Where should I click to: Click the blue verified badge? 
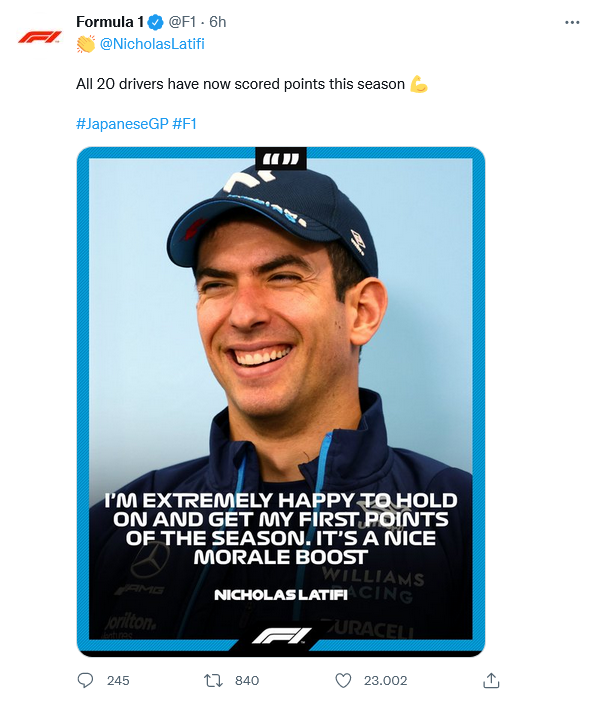(x=155, y=22)
